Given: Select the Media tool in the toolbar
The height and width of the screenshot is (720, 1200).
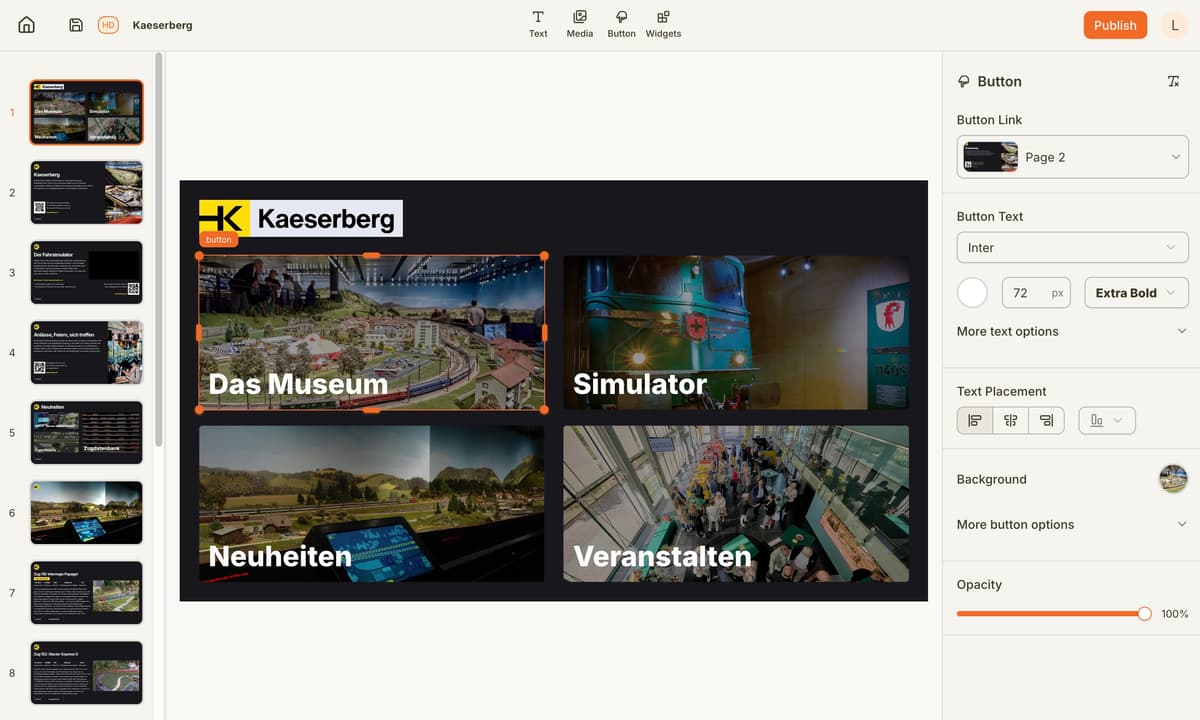Looking at the screenshot, I should pos(579,24).
